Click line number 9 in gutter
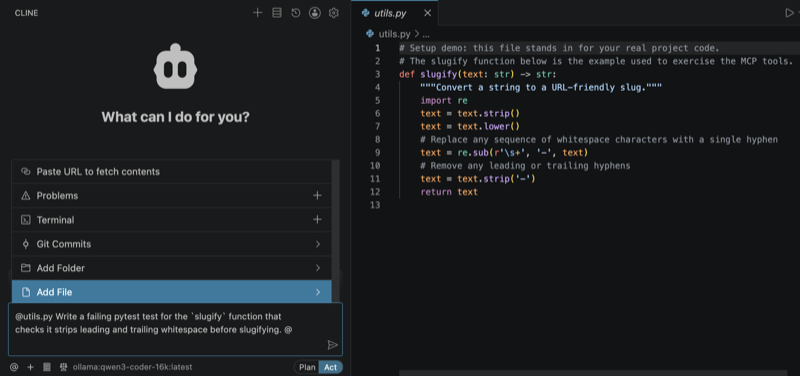 tap(378, 153)
